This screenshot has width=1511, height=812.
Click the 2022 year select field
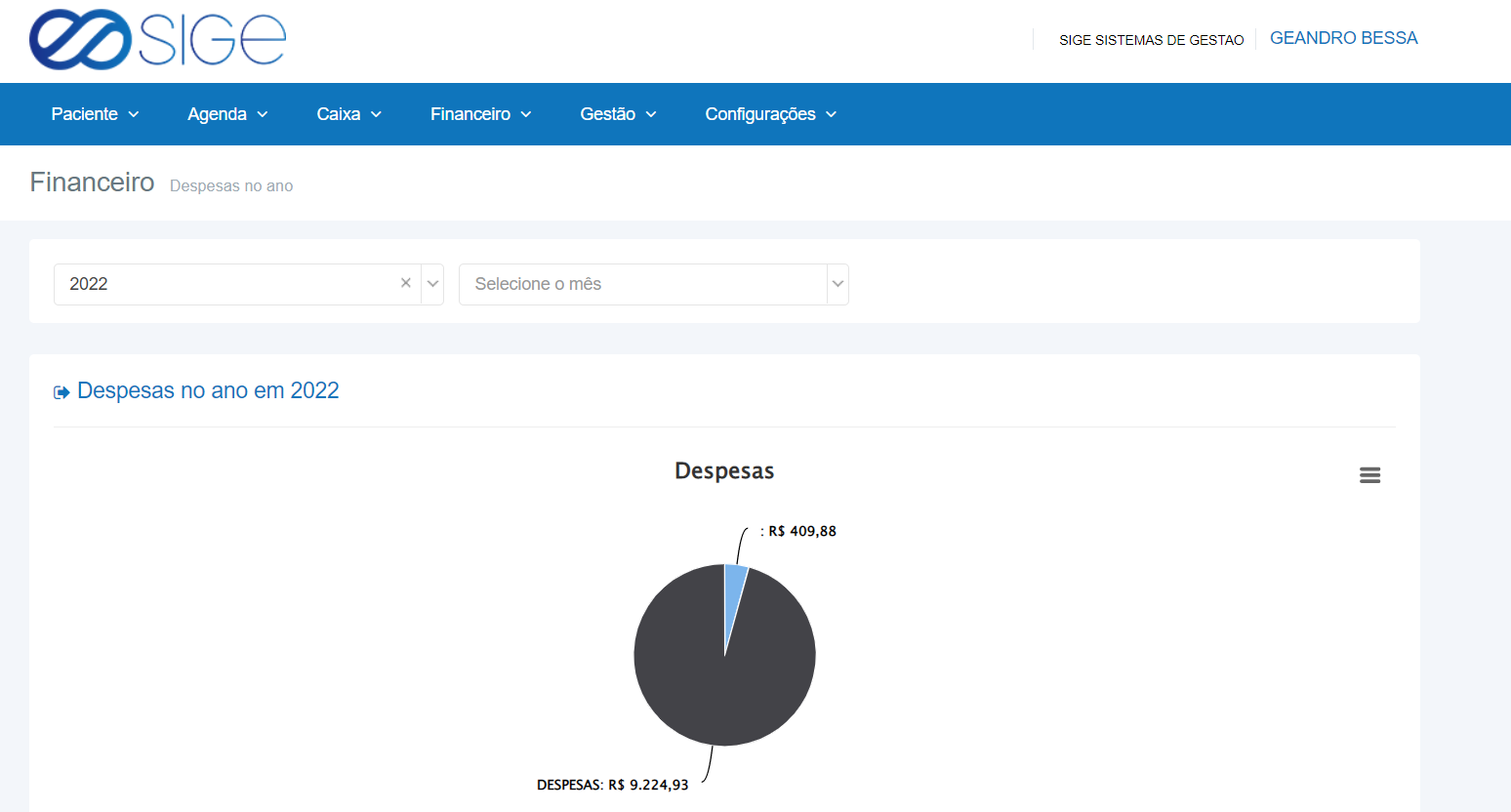[x=249, y=284]
